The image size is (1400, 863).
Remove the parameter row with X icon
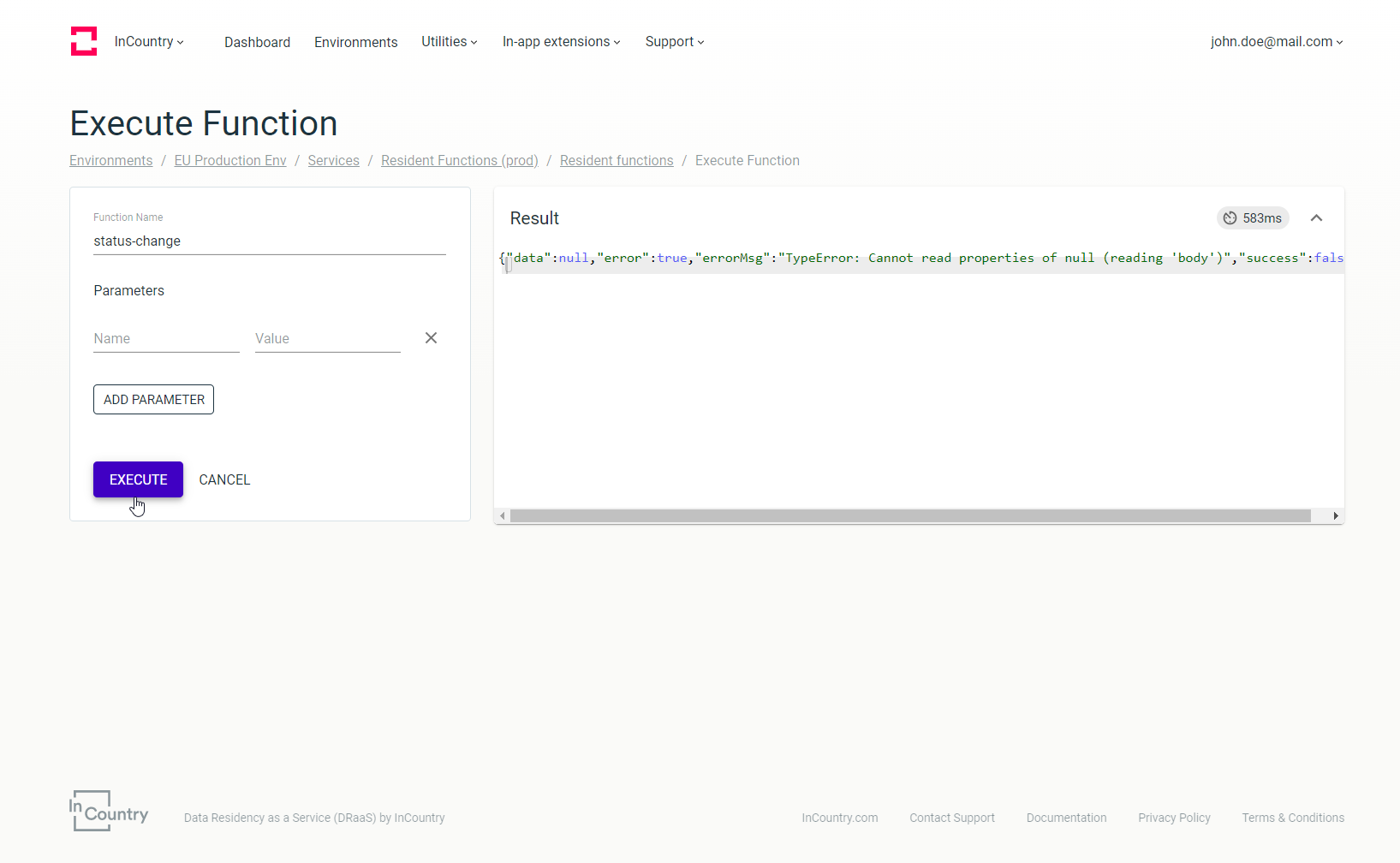(431, 338)
